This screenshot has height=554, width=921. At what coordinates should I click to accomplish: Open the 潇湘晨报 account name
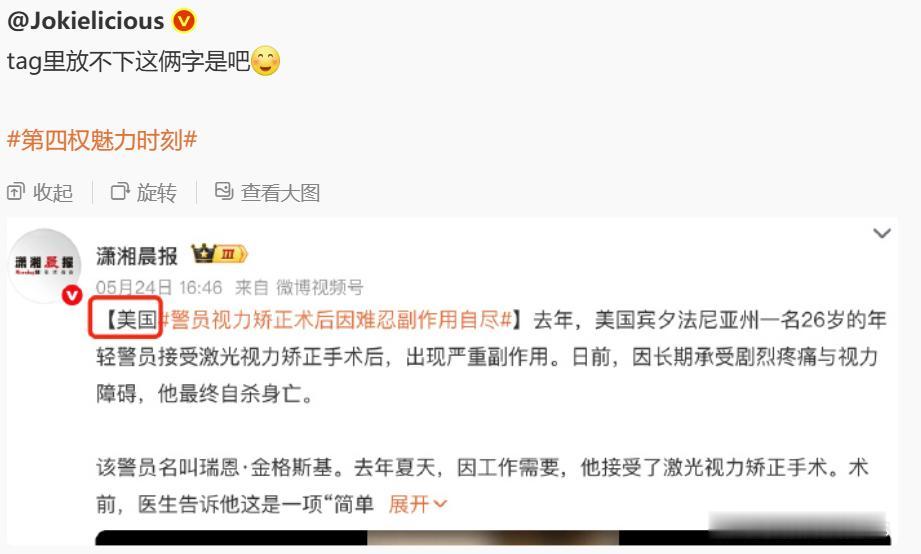point(137,256)
